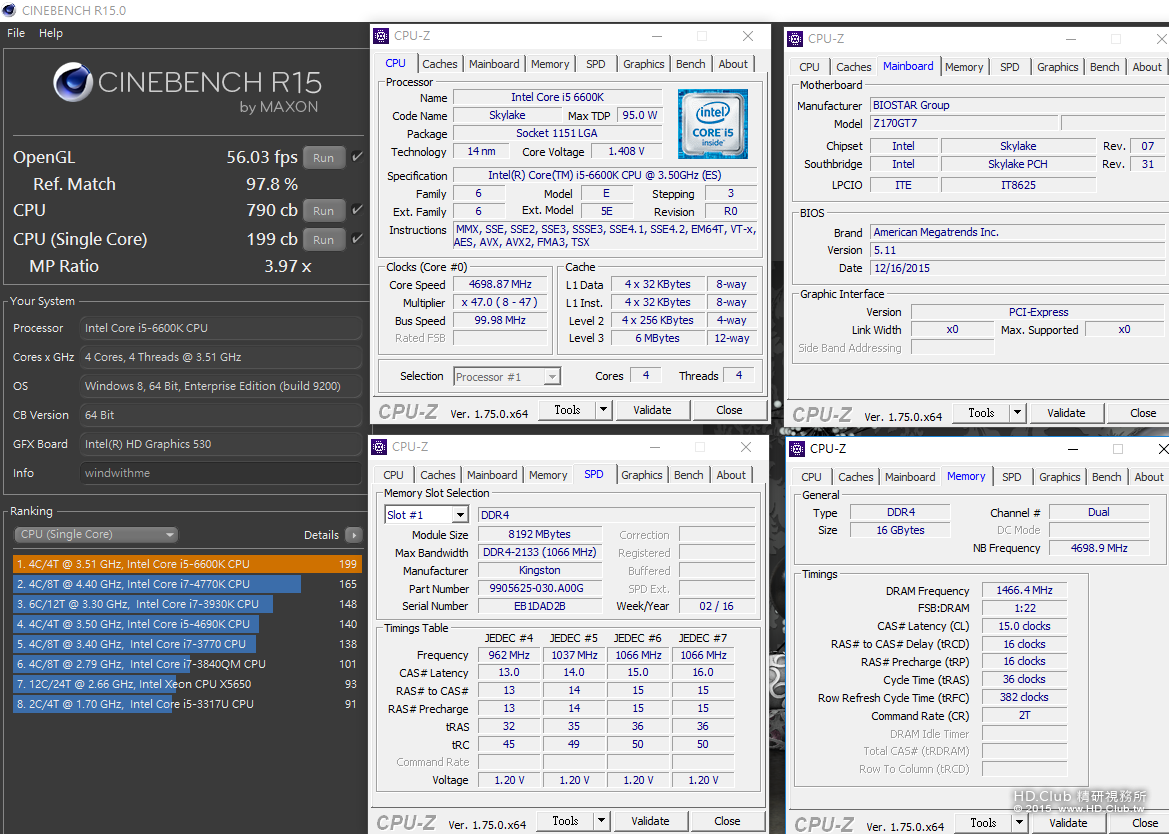Select ranking row 'Intel Core i7-3840QM CPU'

coord(187,664)
